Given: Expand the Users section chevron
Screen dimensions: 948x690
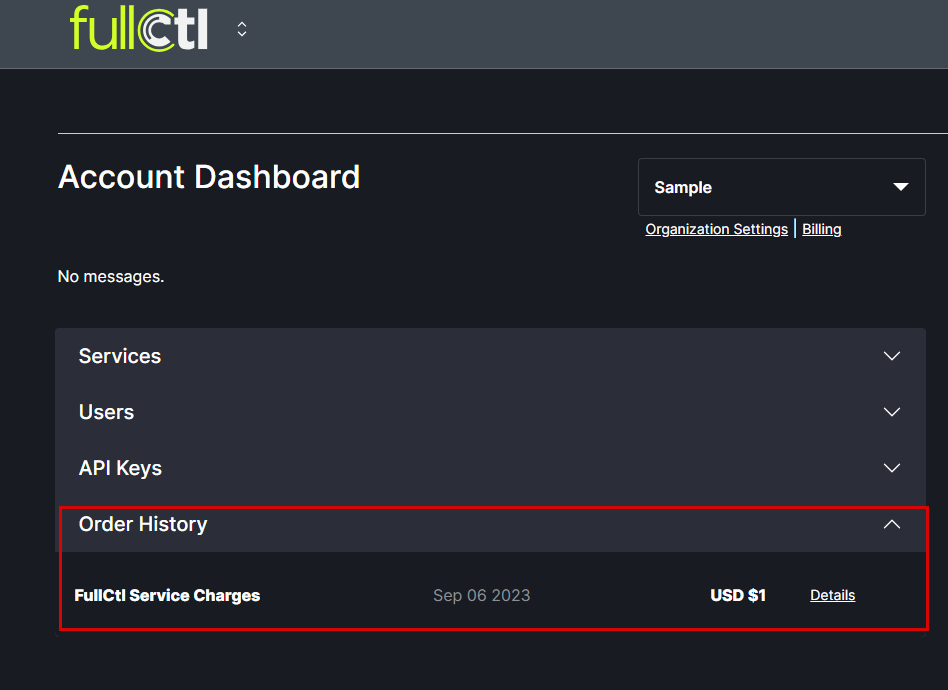Looking at the screenshot, I should tap(892, 412).
